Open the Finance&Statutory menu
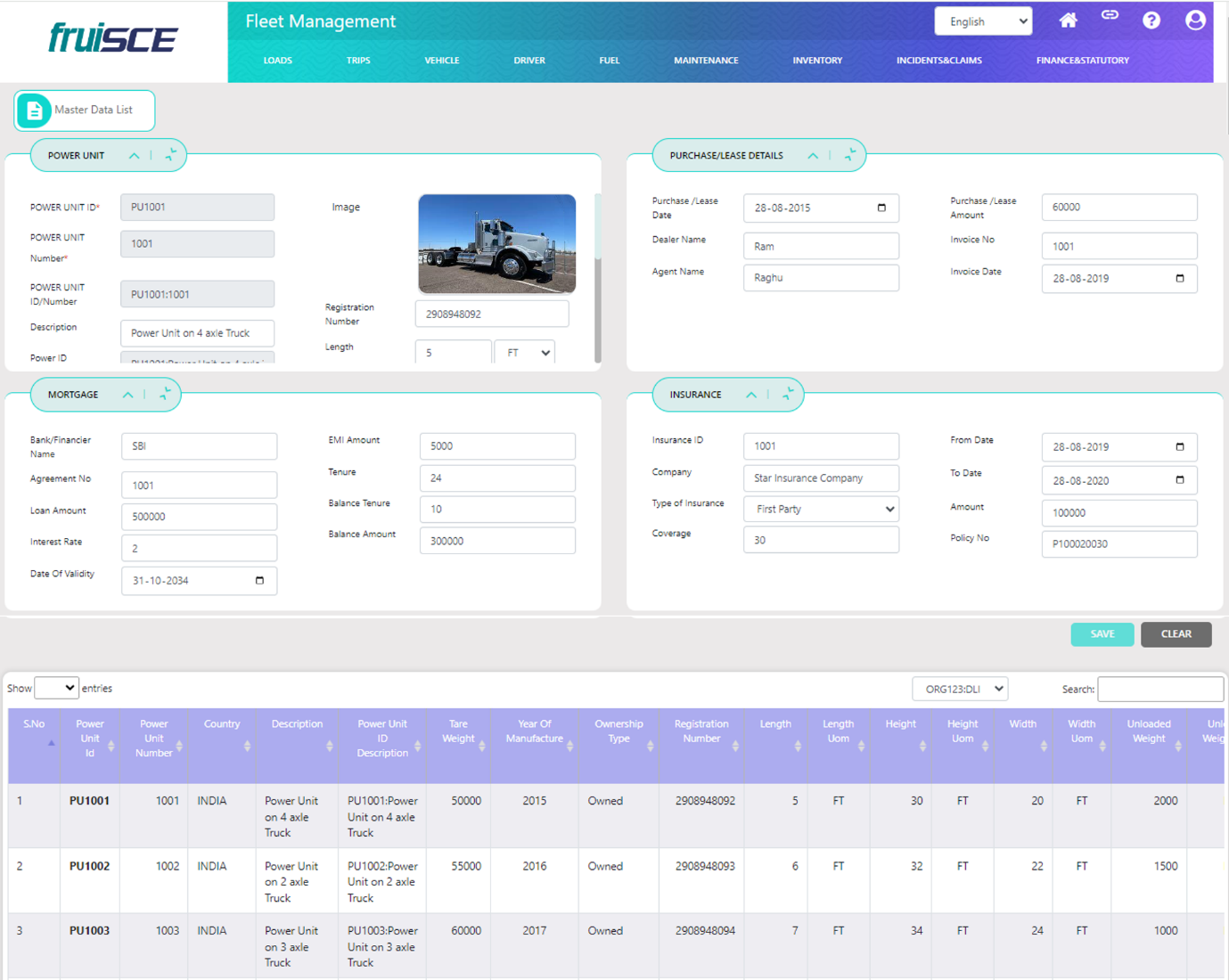The image size is (1229, 980). [1082, 61]
